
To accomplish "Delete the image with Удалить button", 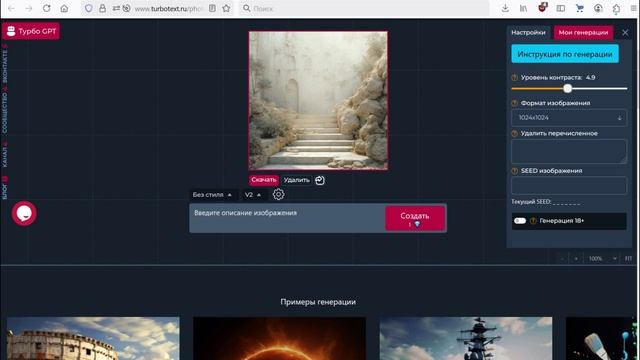I will 297,180.
